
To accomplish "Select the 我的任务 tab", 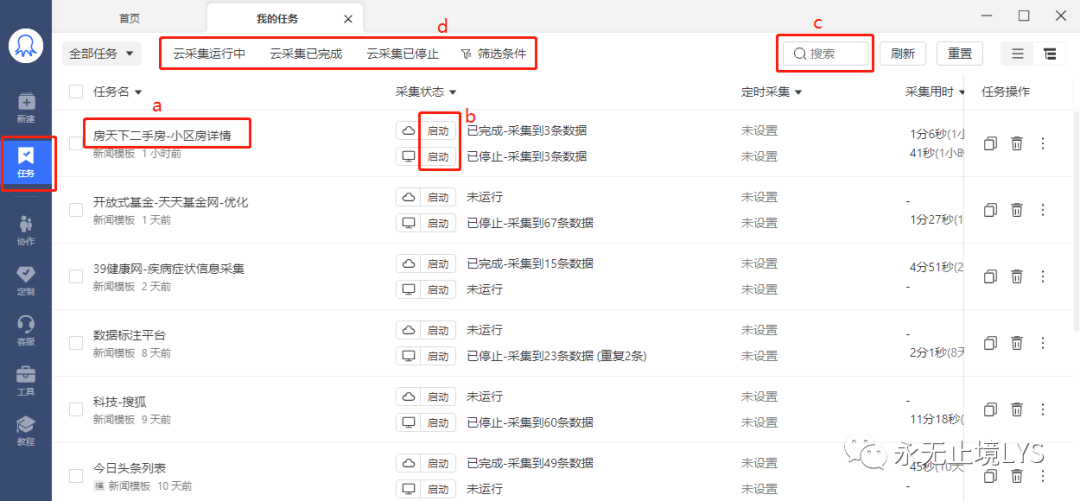I will click(x=277, y=19).
